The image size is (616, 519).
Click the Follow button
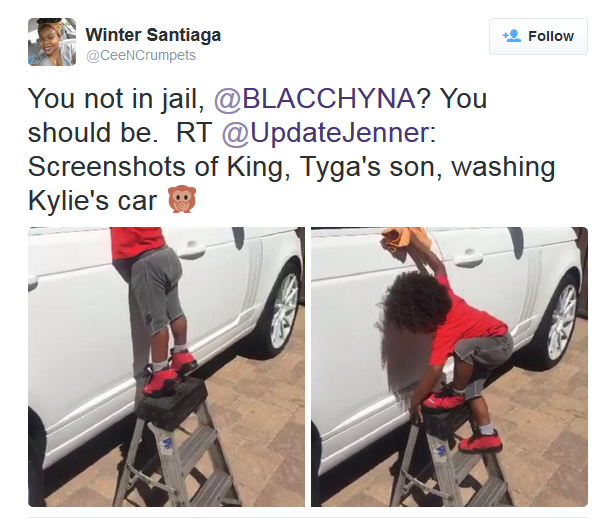click(x=538, y=36)
